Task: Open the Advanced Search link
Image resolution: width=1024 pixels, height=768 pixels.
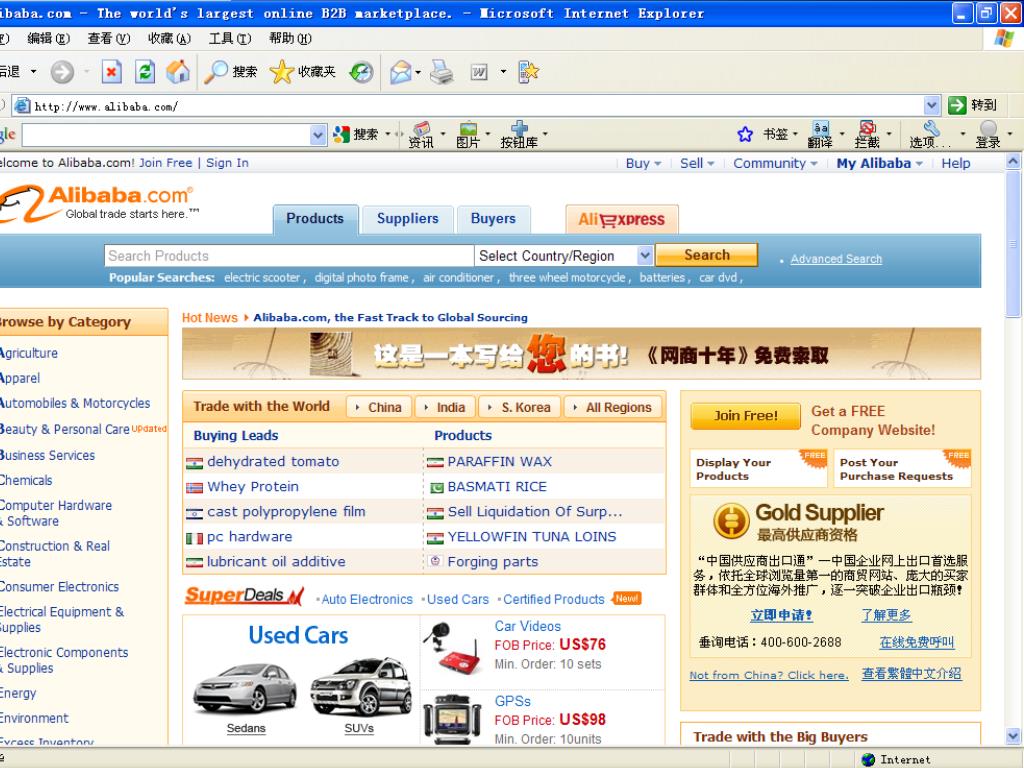Action: click(x=836, y=259)
